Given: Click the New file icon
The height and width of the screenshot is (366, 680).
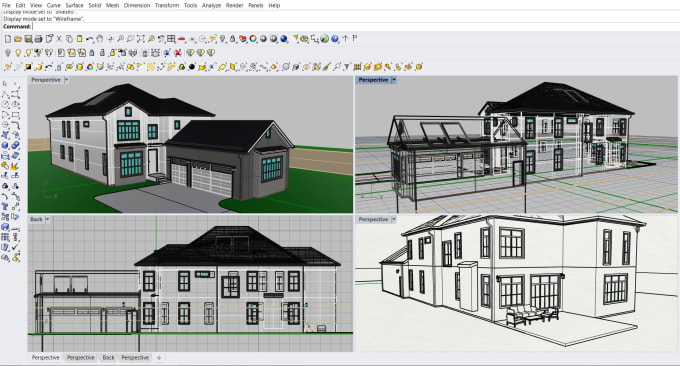Looking at the screenshot, I should pyautogui.click(x=8, y=39).
